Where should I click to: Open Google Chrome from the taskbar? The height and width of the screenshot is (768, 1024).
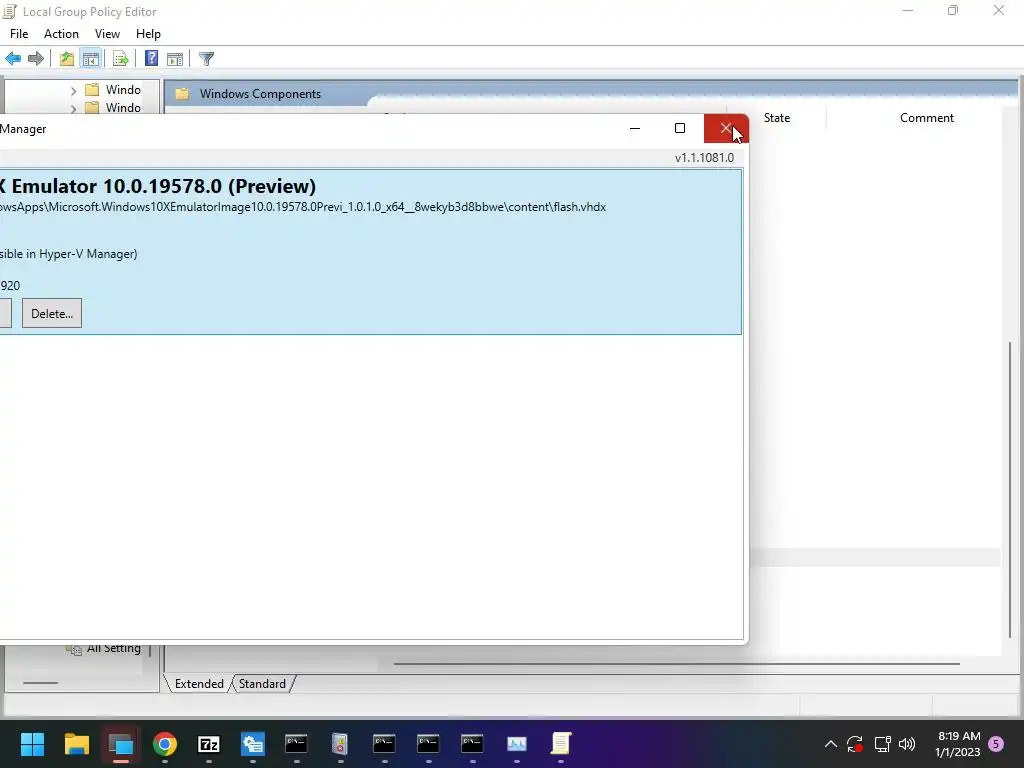(165, 744)
